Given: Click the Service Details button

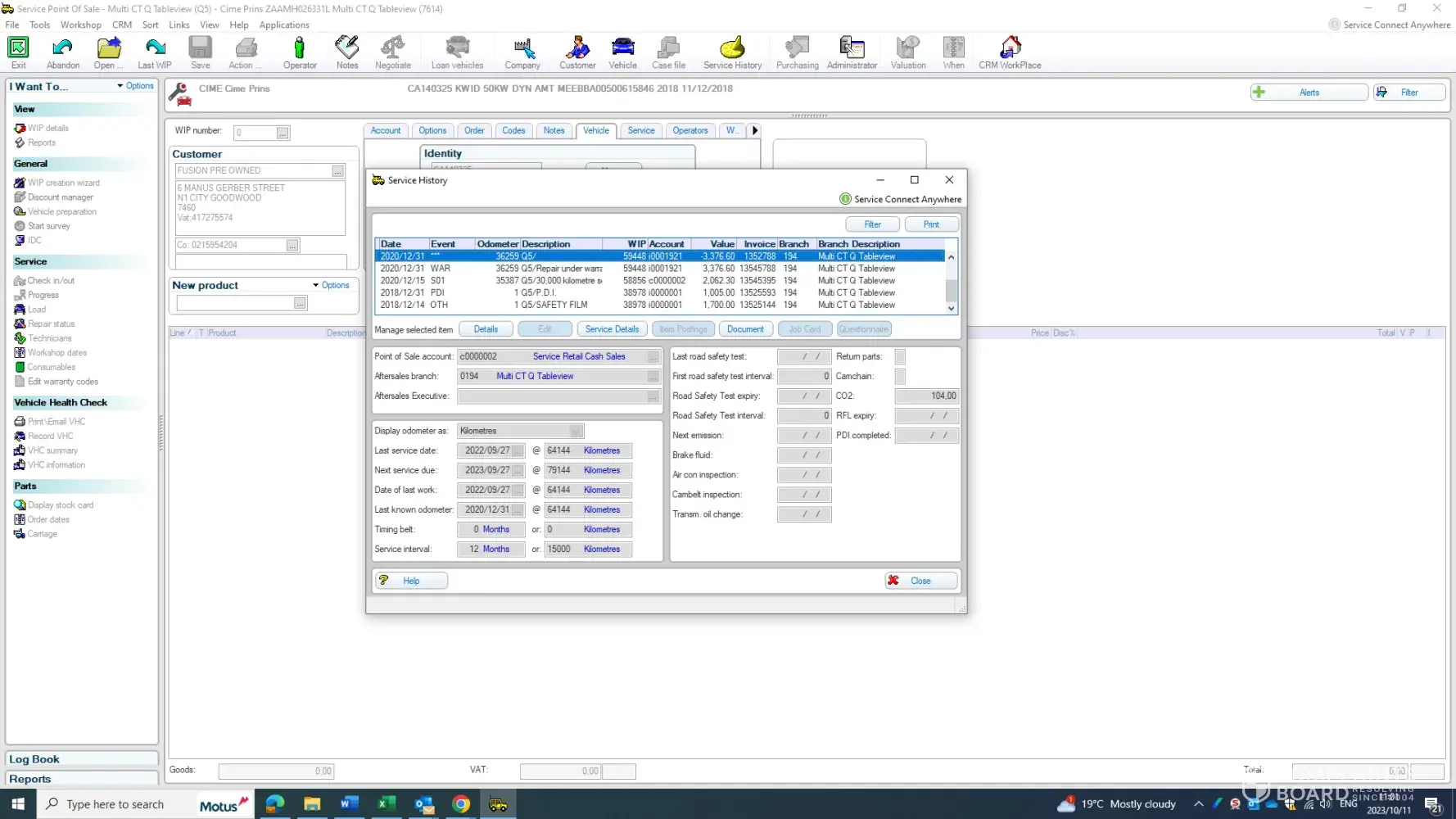Looking at the screenshot, I should point(612,329).
